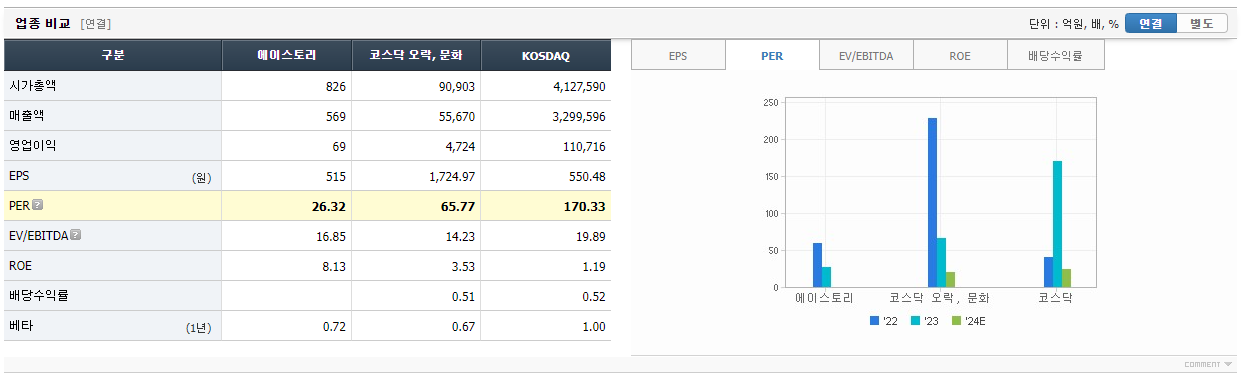
Task: Click the sector EPS value 1,724.97
Action: [451, 177]
